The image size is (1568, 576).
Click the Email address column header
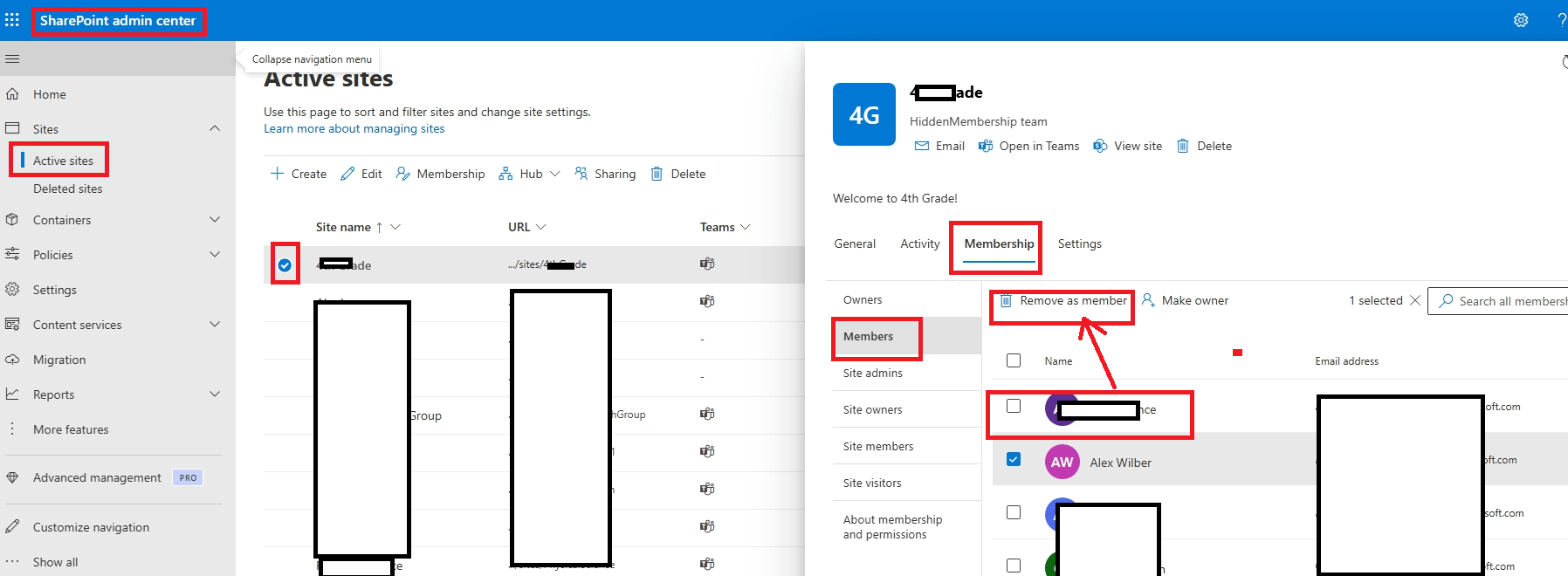1346,361
